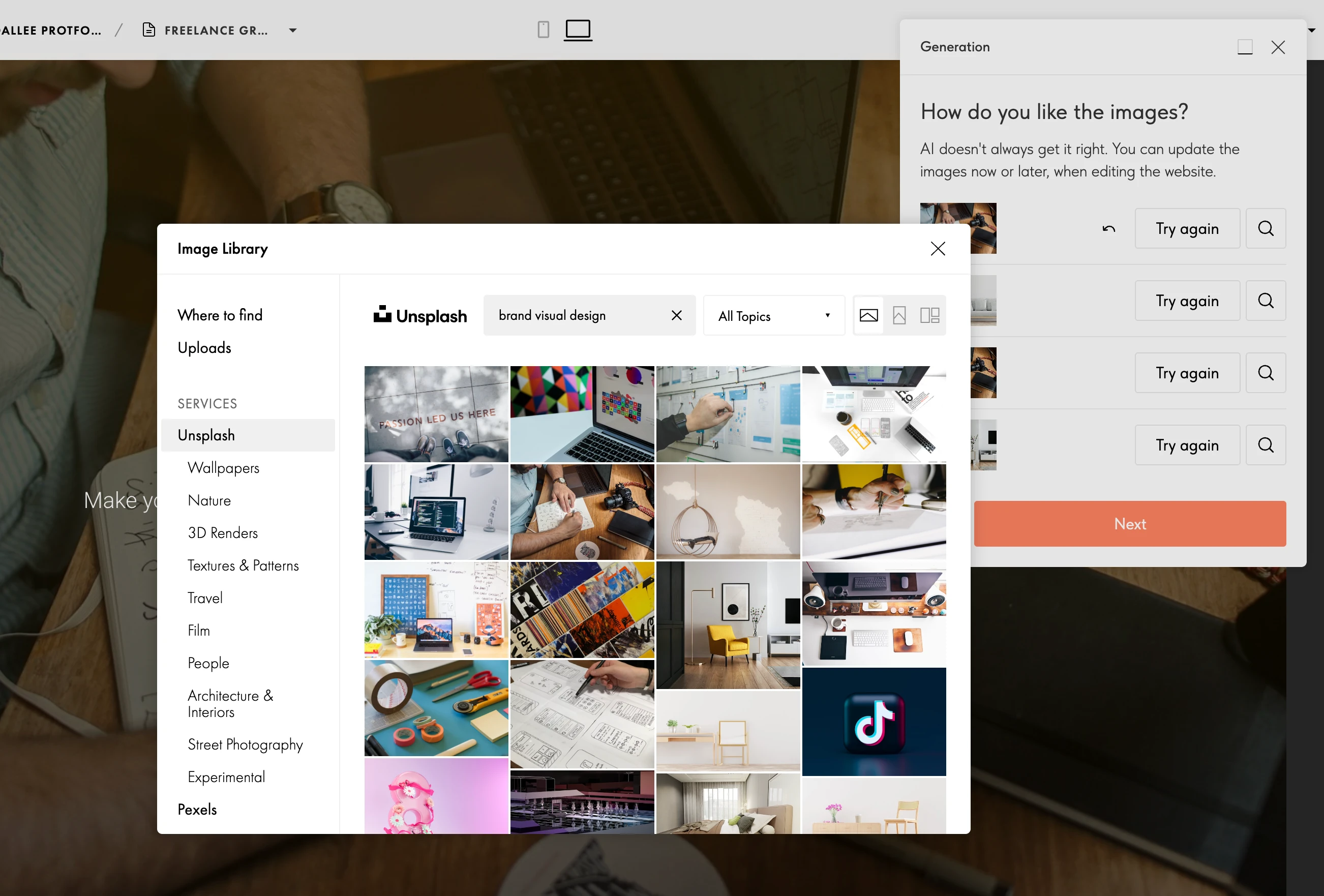Image resolution: width=1324 pixels, height=896 pixels.
Task: Choose Travel topic
Action: click(x=205, y=598)
